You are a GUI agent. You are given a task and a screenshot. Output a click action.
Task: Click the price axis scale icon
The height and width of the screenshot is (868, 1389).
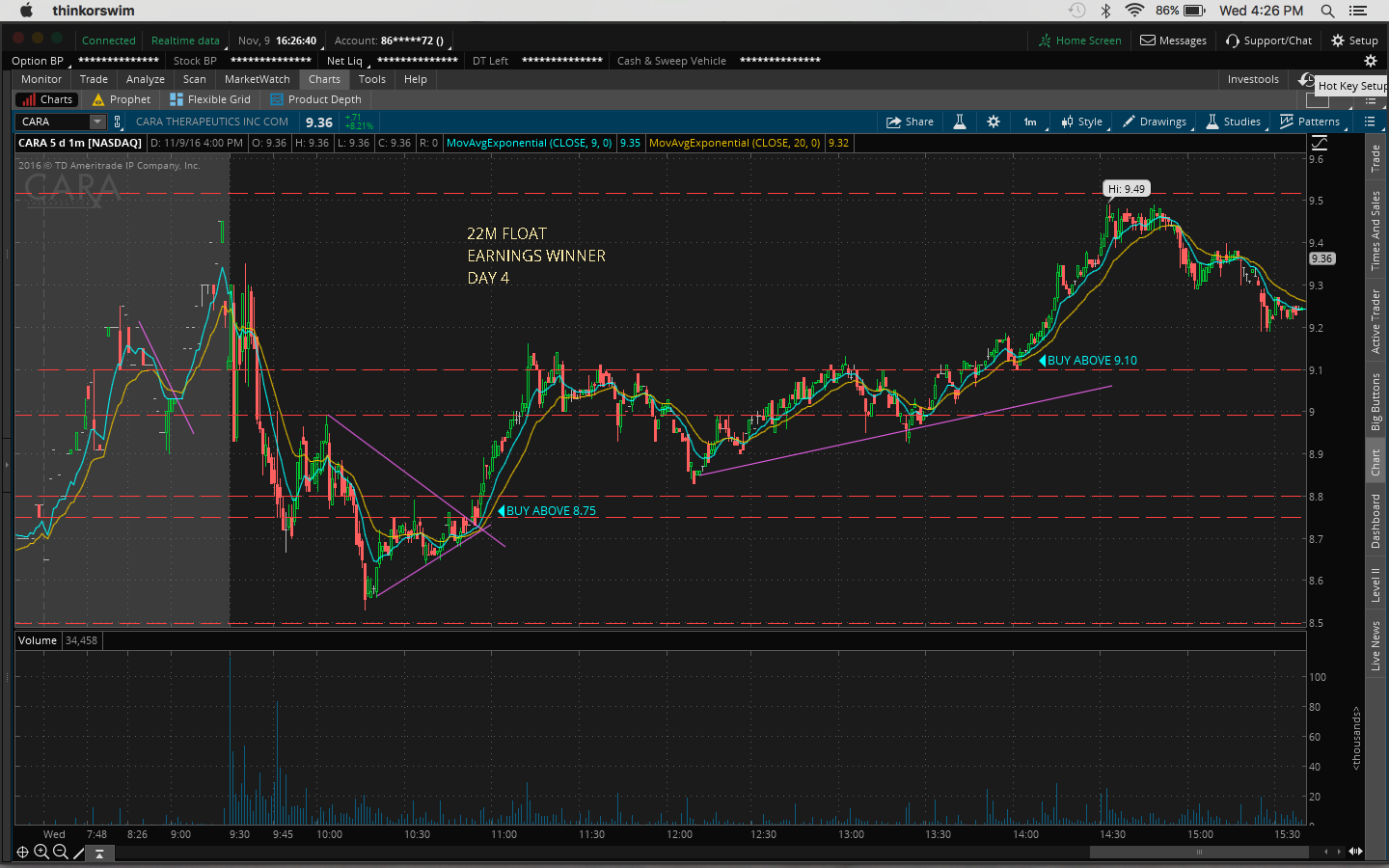click(1320, 143)
